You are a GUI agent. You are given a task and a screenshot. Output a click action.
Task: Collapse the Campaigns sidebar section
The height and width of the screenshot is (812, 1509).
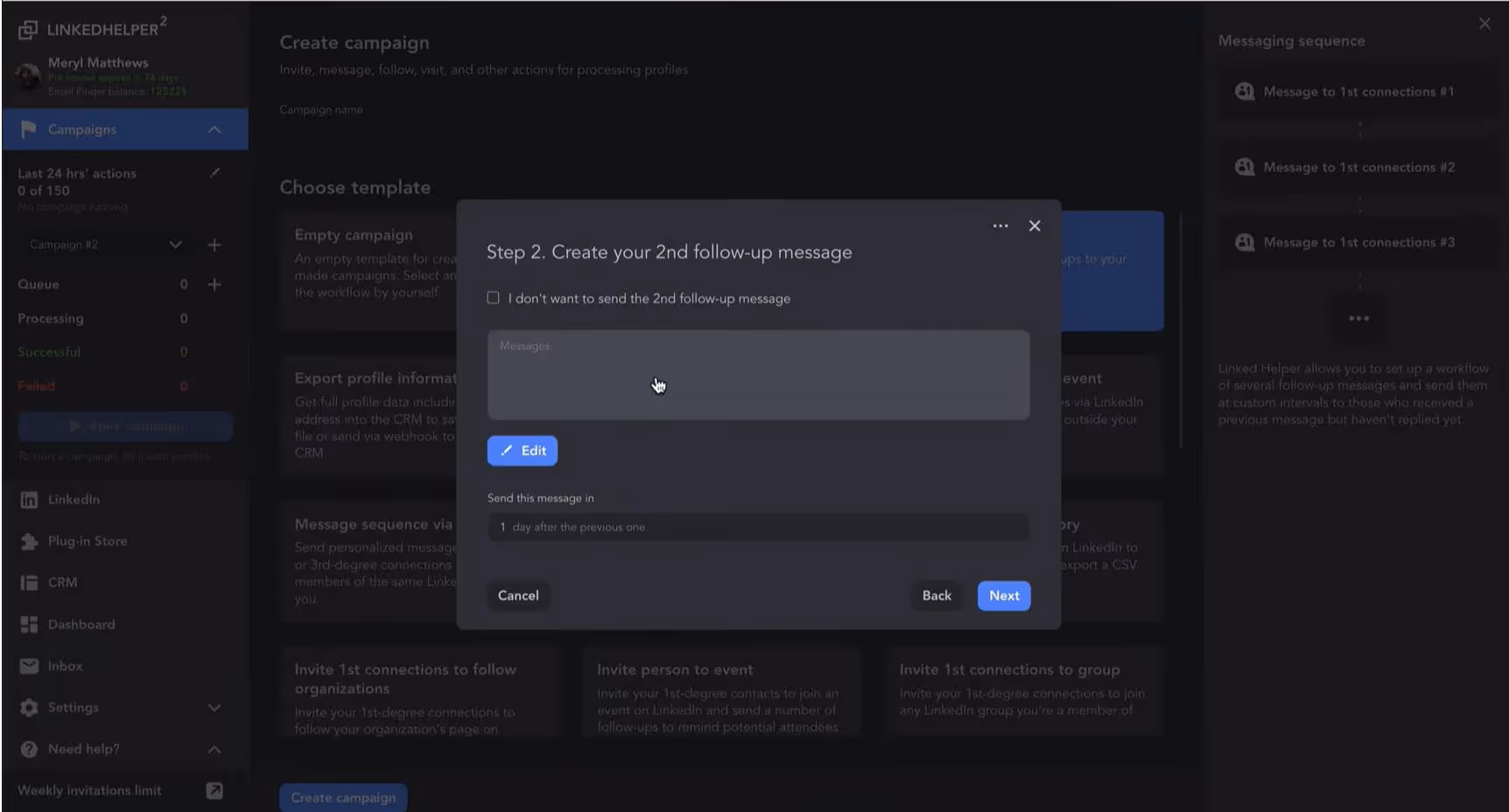pyautogui.click(x=214, y=129)
